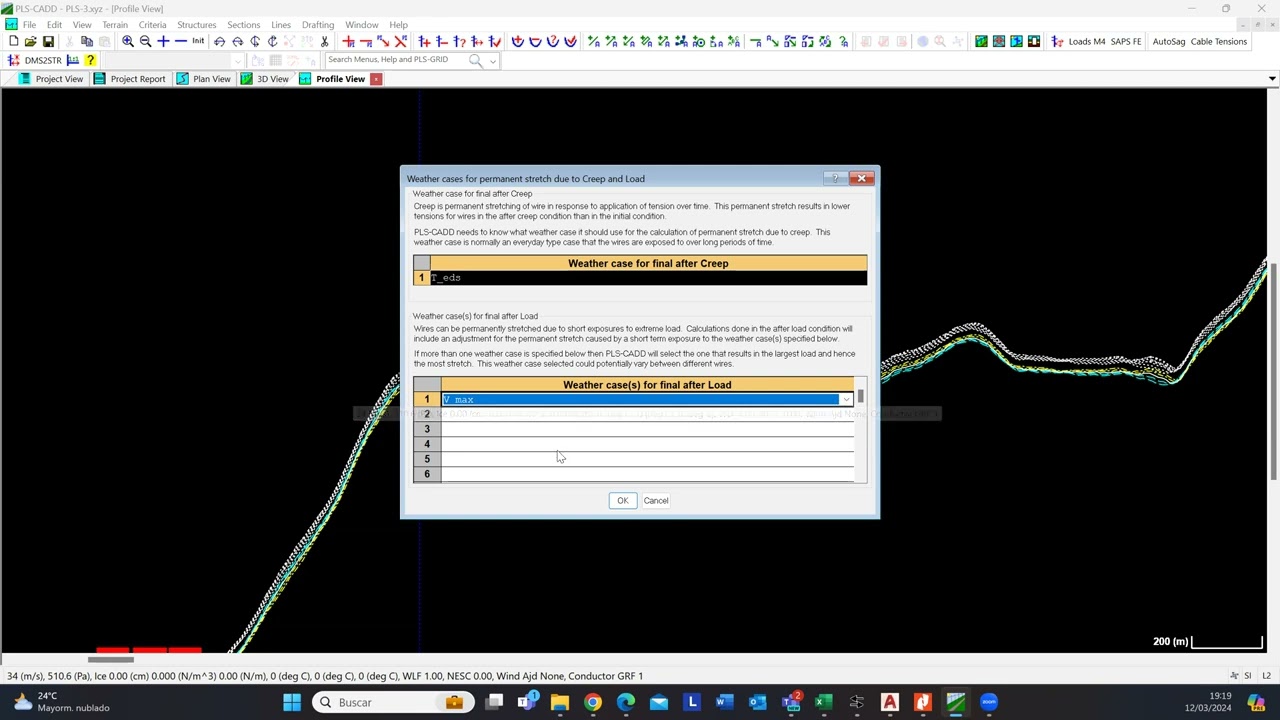Open the 3D view terrain toolbar icon
Viewport: 1280px width, 720px height.
coord(981,41)
